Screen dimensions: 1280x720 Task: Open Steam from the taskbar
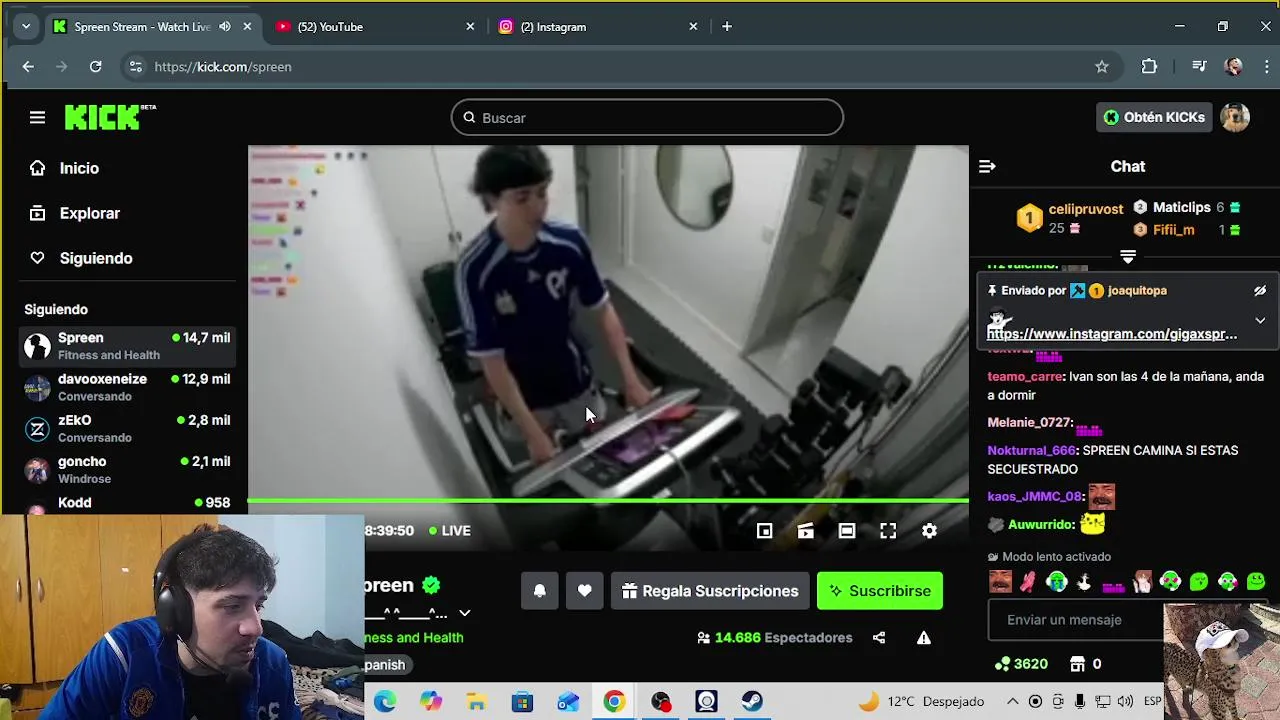[x=752, y=702]
